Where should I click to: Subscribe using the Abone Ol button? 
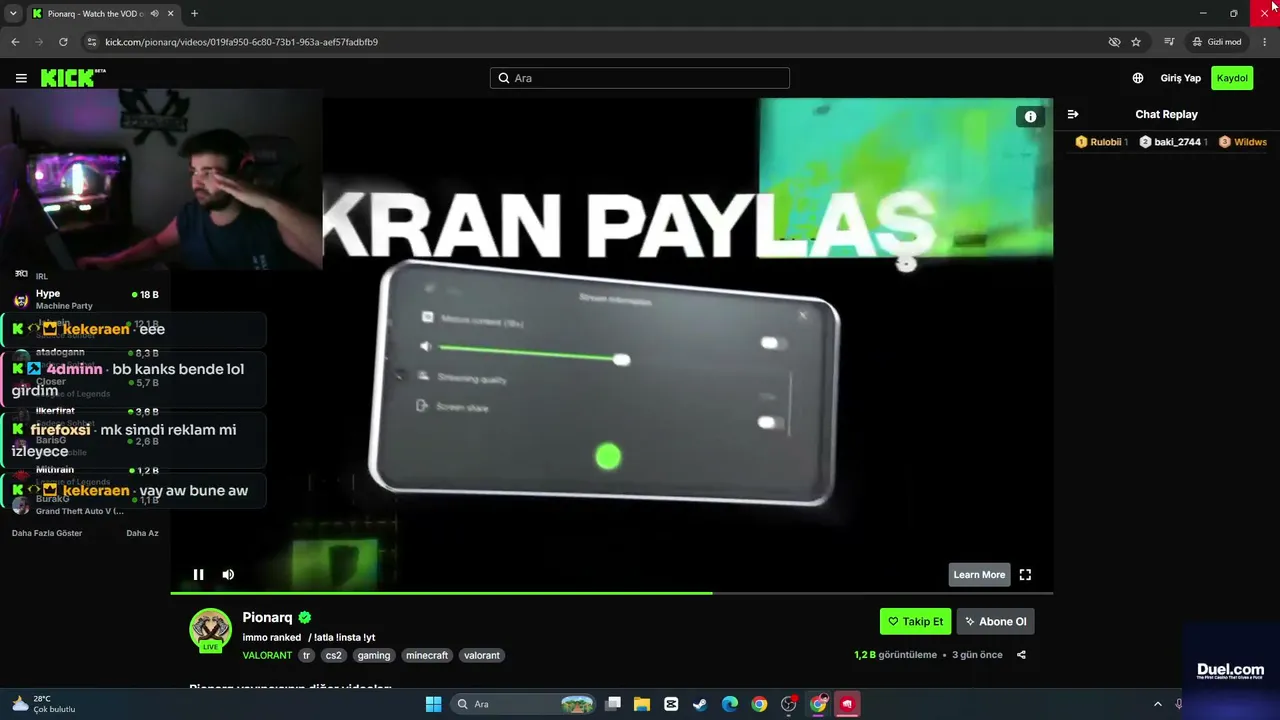pos(995,621)
